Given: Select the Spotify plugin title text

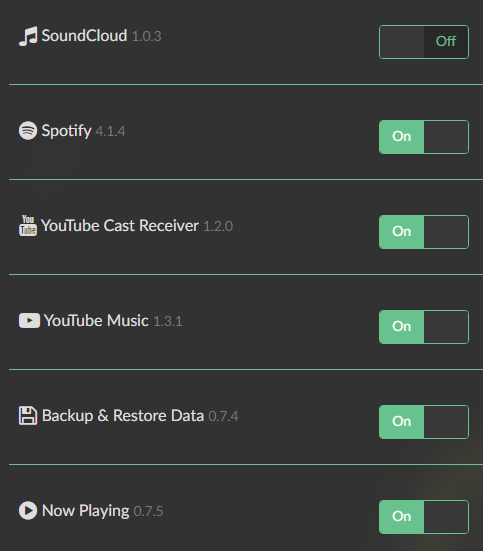Looking at the screenshot, I should [x=66, y=131].
